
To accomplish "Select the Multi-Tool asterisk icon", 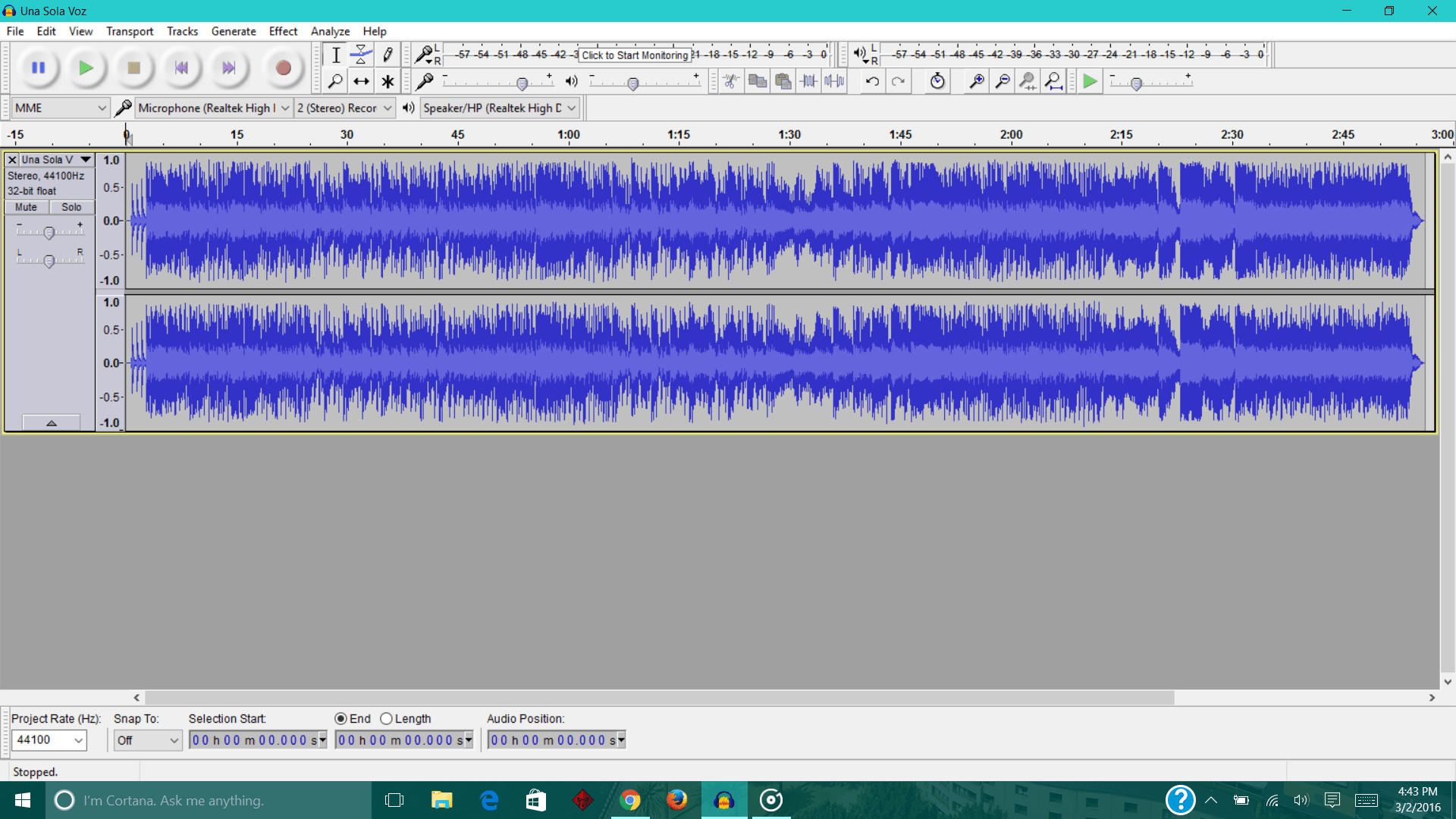I will pyautogui.click(x=388, y=81).
